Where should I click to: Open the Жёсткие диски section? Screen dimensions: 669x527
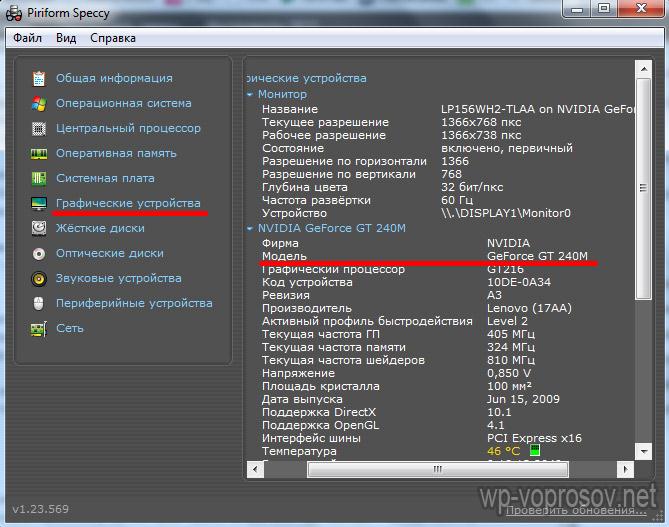(100, 228)
